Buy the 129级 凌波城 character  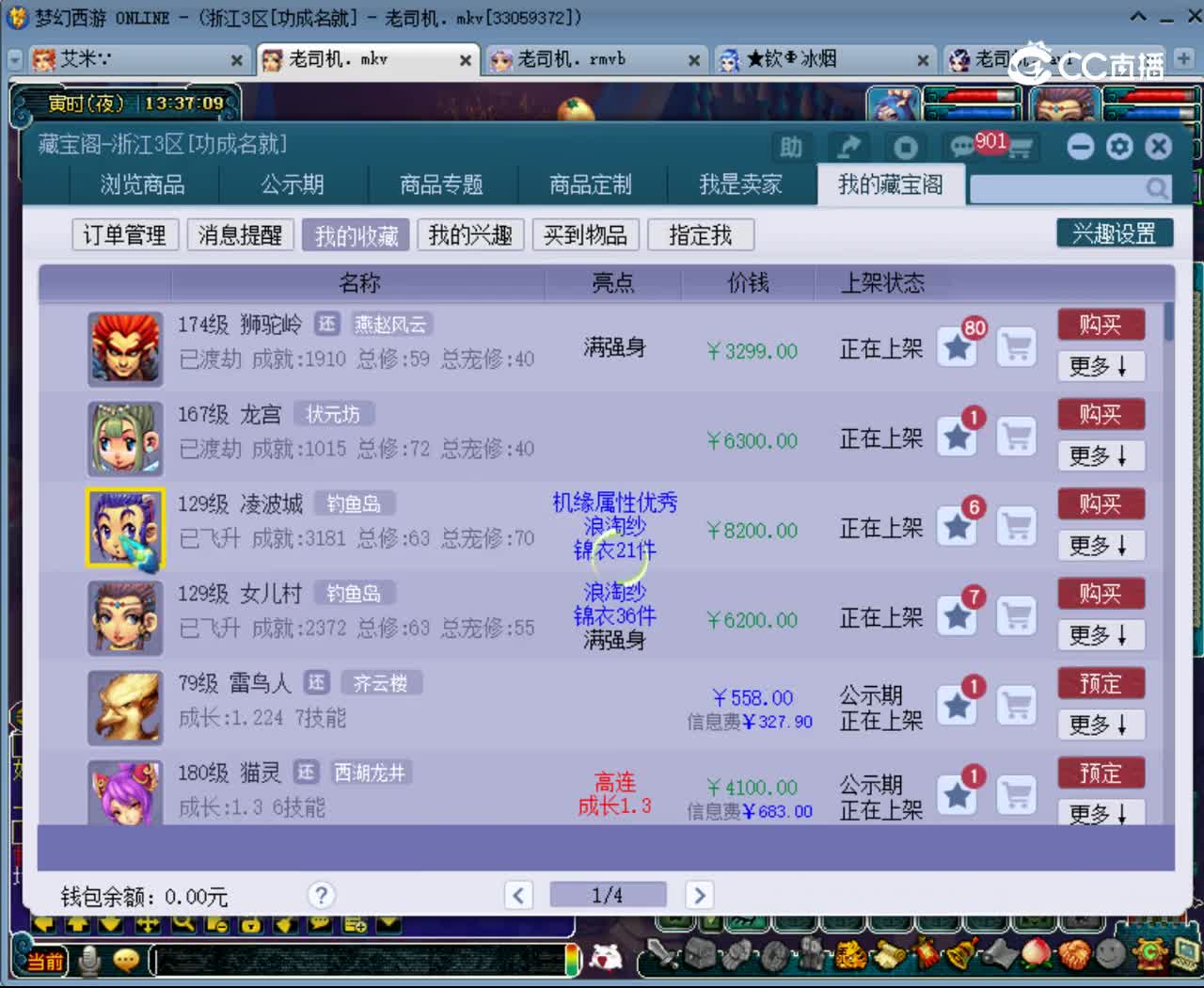[x=1101, y=503]
